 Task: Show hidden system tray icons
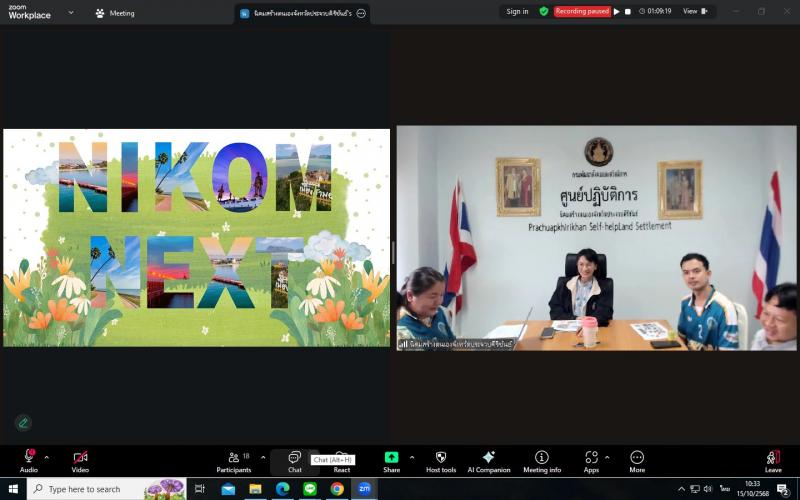(x=681, y=489)
